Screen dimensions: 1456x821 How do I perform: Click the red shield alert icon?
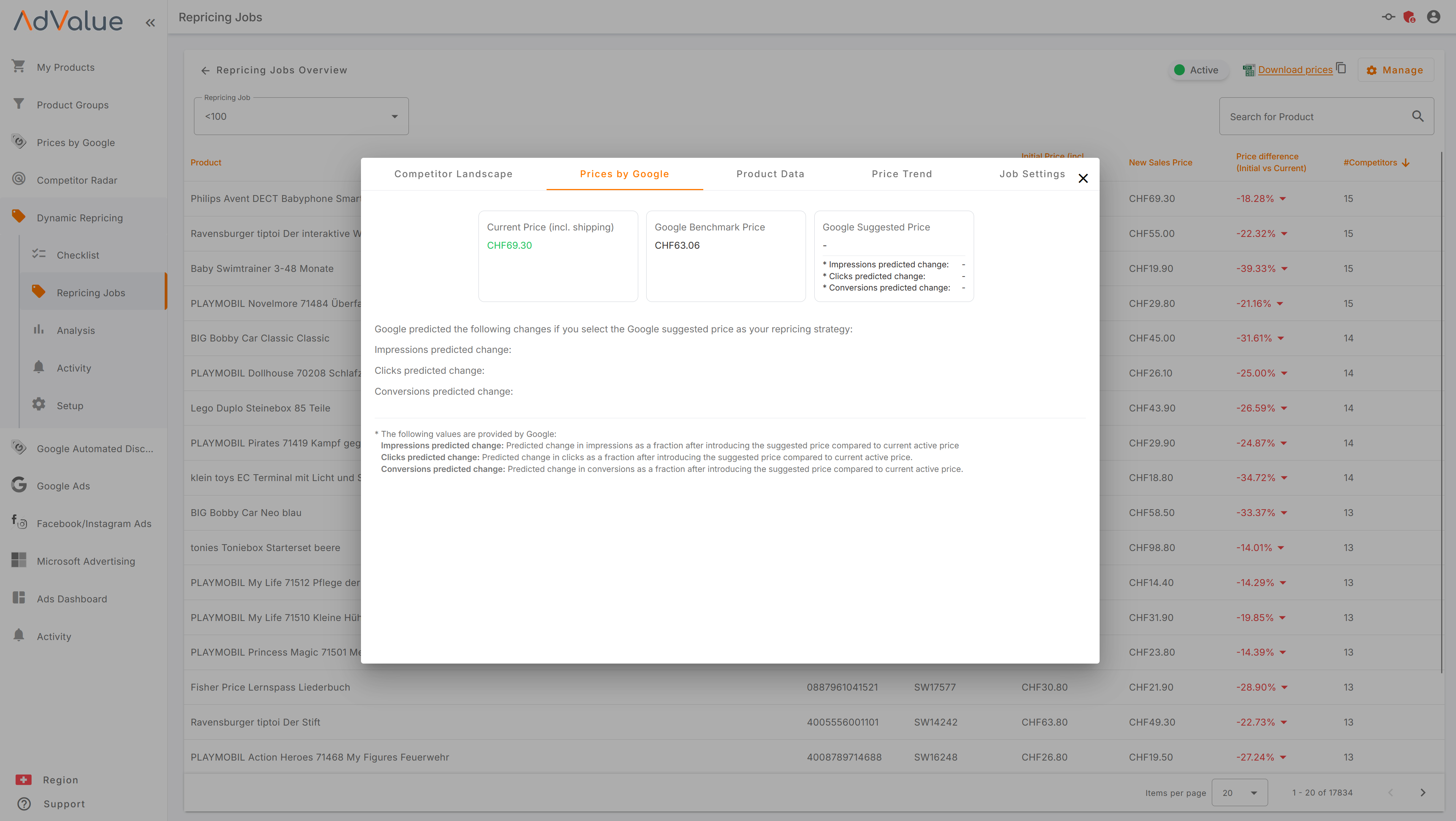pyautogui.click(x=1410, y=17)
